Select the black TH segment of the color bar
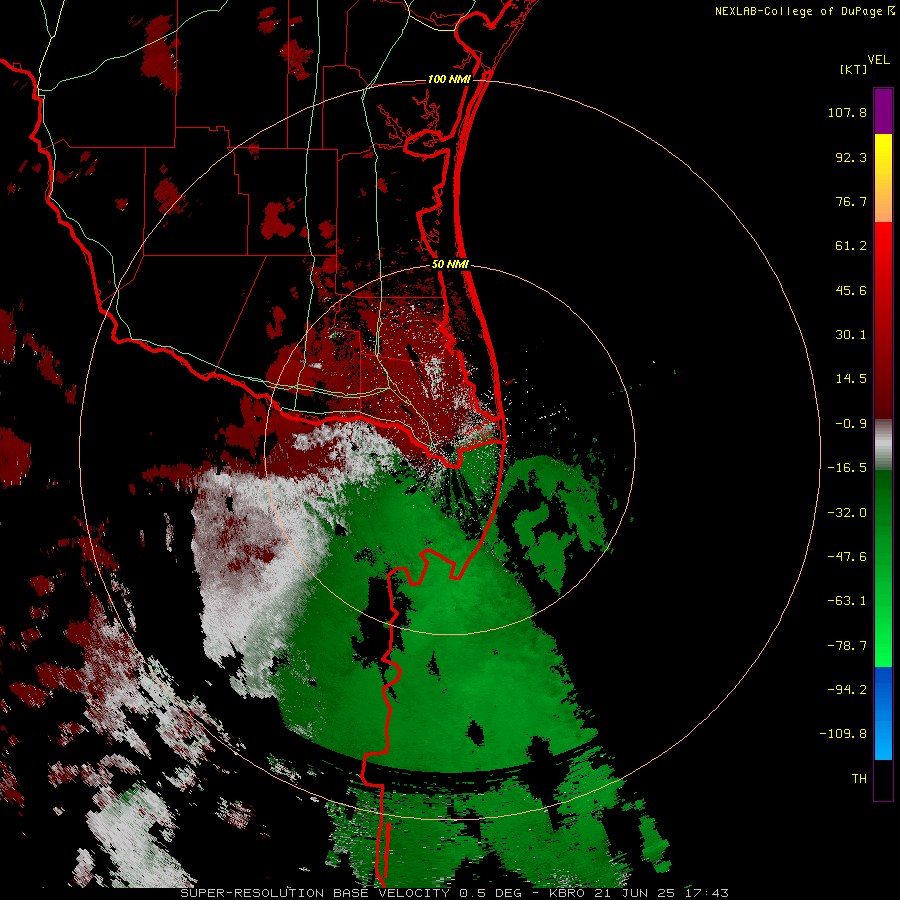The image size is (900, 900). (x=883, y=779)
